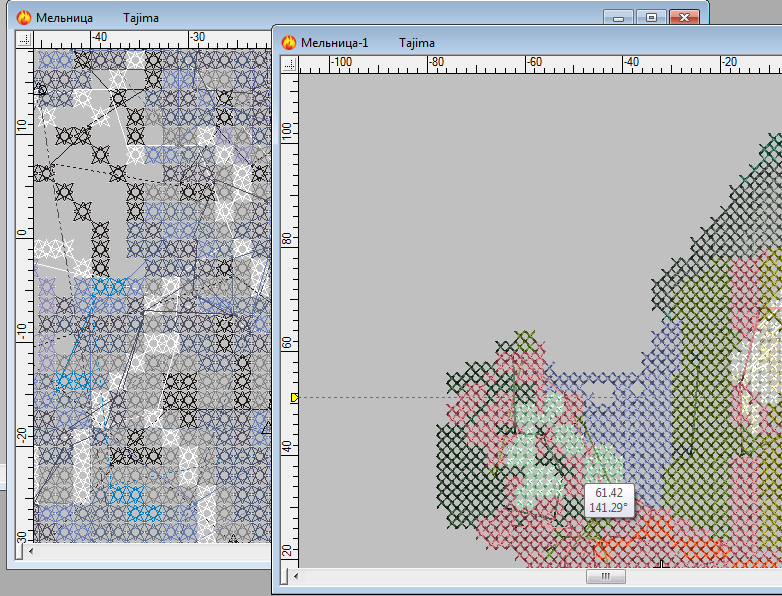Click the flame icon of the Мельница window

pyautogui.click(x=24, y=18)
